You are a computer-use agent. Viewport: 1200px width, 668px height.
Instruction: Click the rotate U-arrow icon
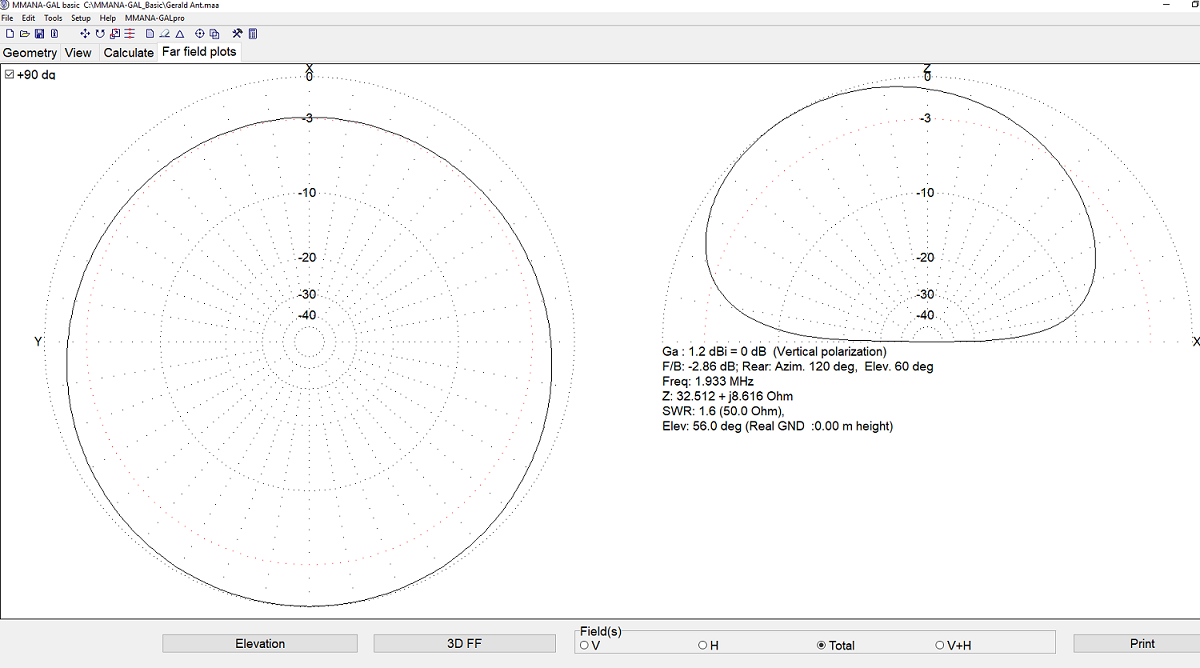pyautogui.click(x=100, y=34)
